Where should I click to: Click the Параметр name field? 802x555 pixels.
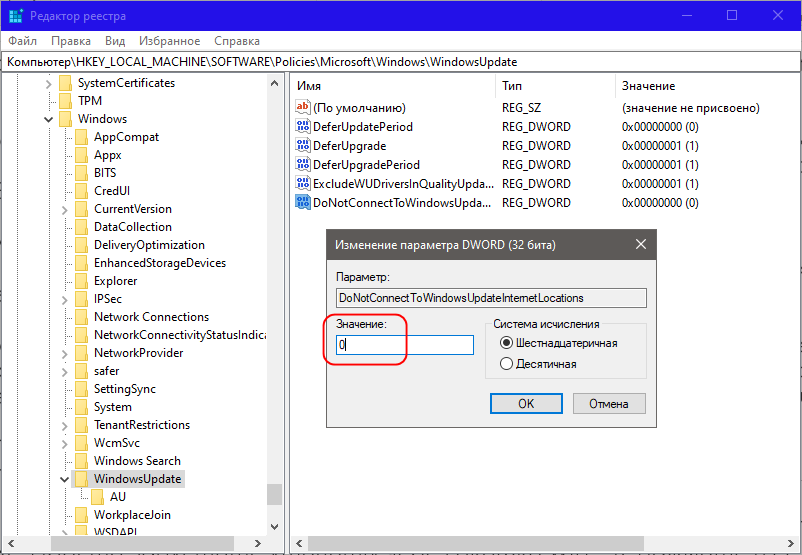point(491,298)
